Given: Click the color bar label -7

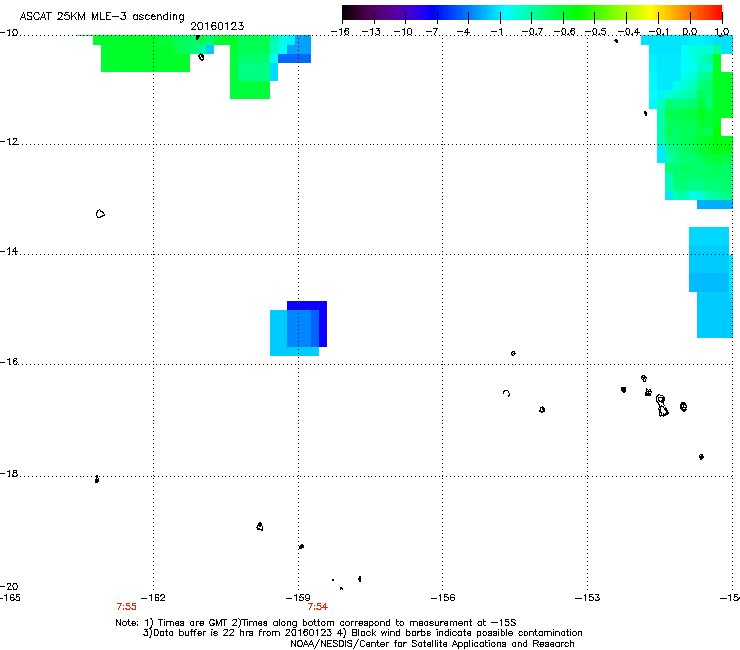Looking at the screenshot, I should point(434,32).
